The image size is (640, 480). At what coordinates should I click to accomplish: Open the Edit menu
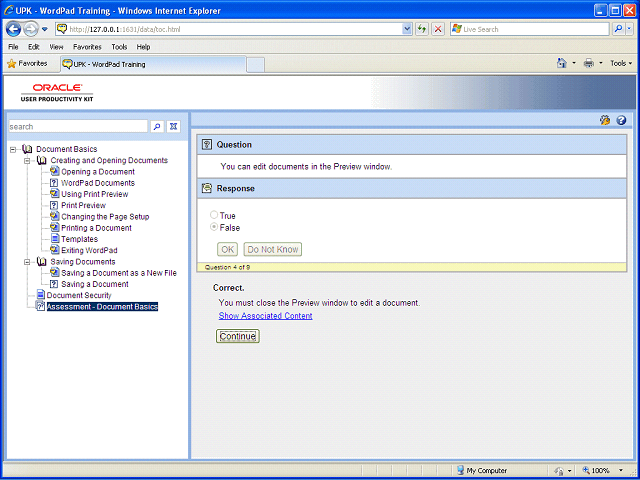click(33, 47)
